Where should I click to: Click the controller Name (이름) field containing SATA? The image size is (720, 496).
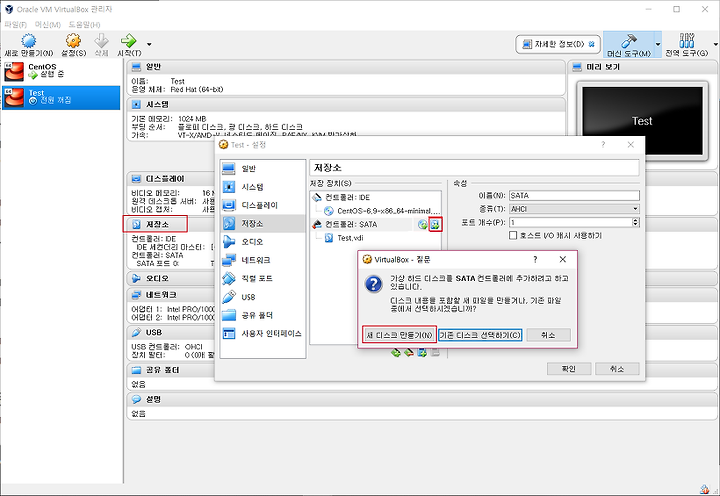[x=574, y=196]
